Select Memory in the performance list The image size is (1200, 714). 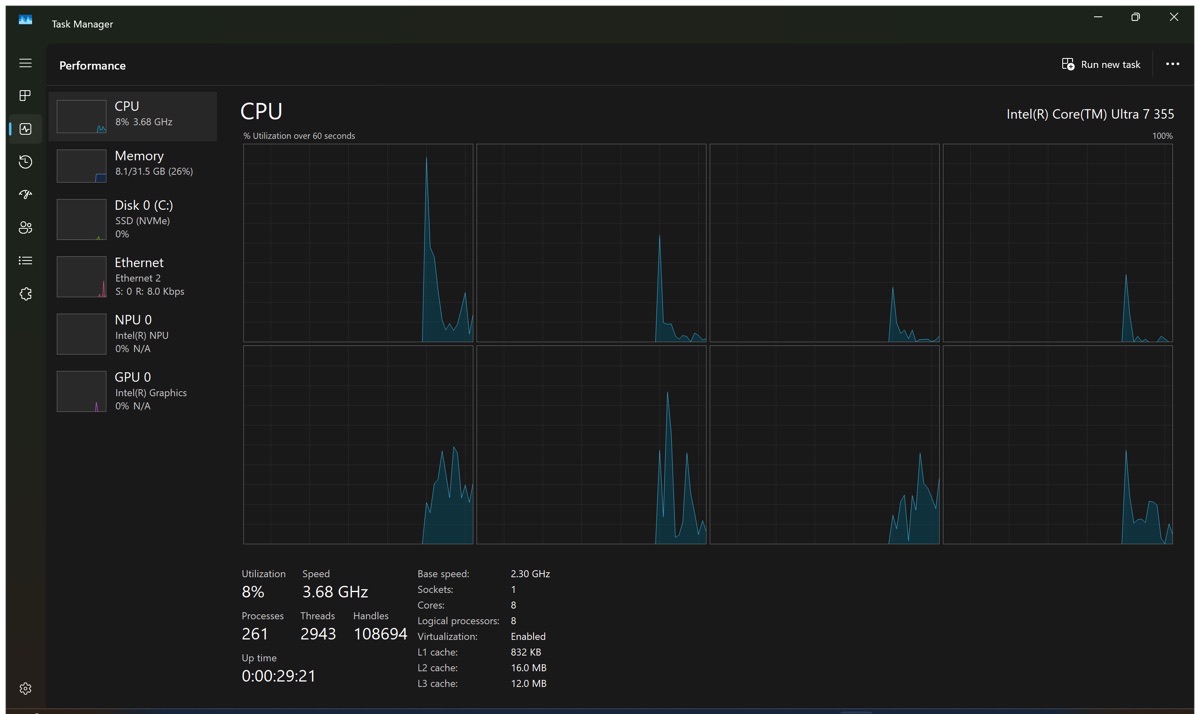tap(133, 165)
